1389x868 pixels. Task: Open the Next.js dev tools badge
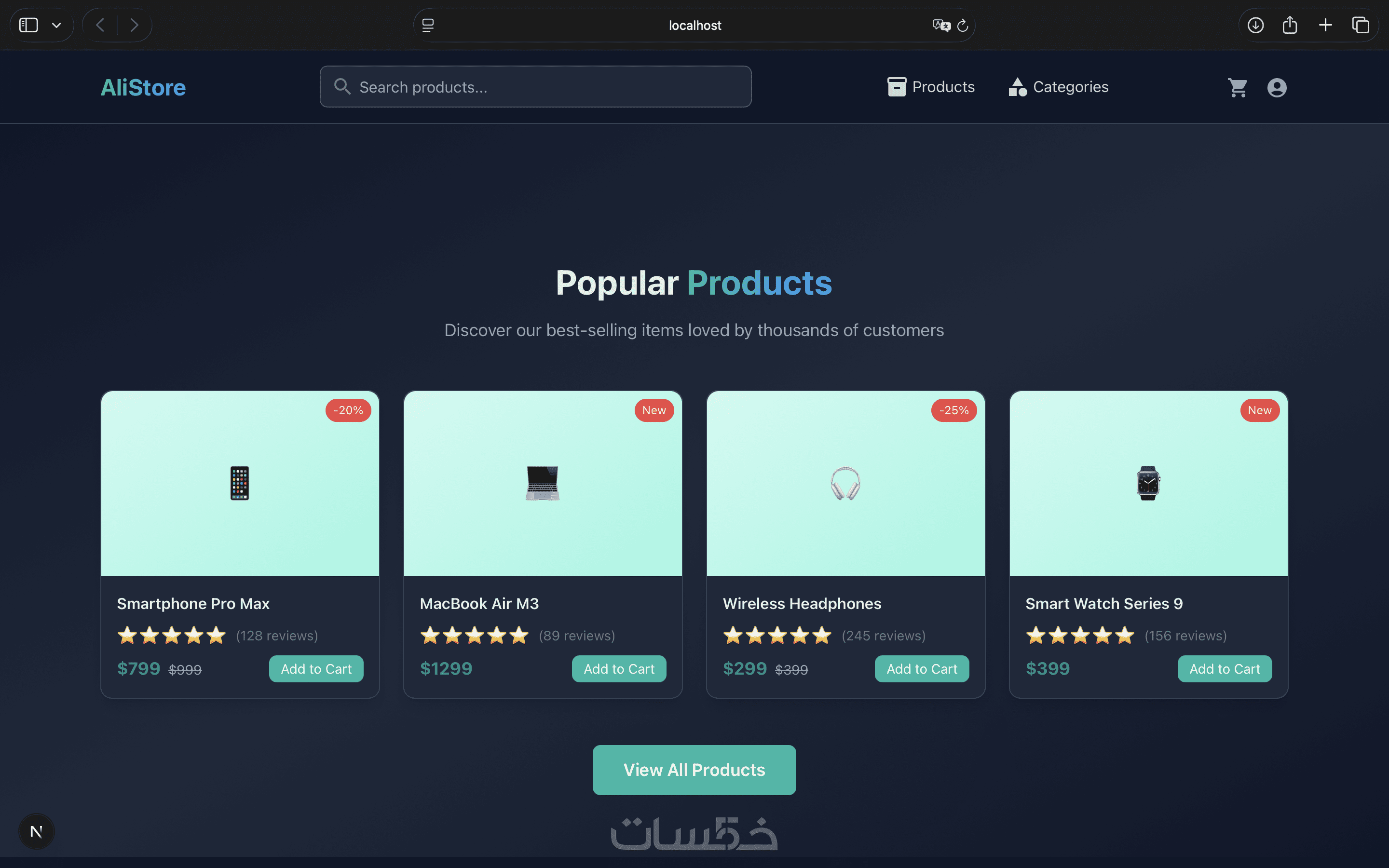pyautogui.click(x=36, y=831)
